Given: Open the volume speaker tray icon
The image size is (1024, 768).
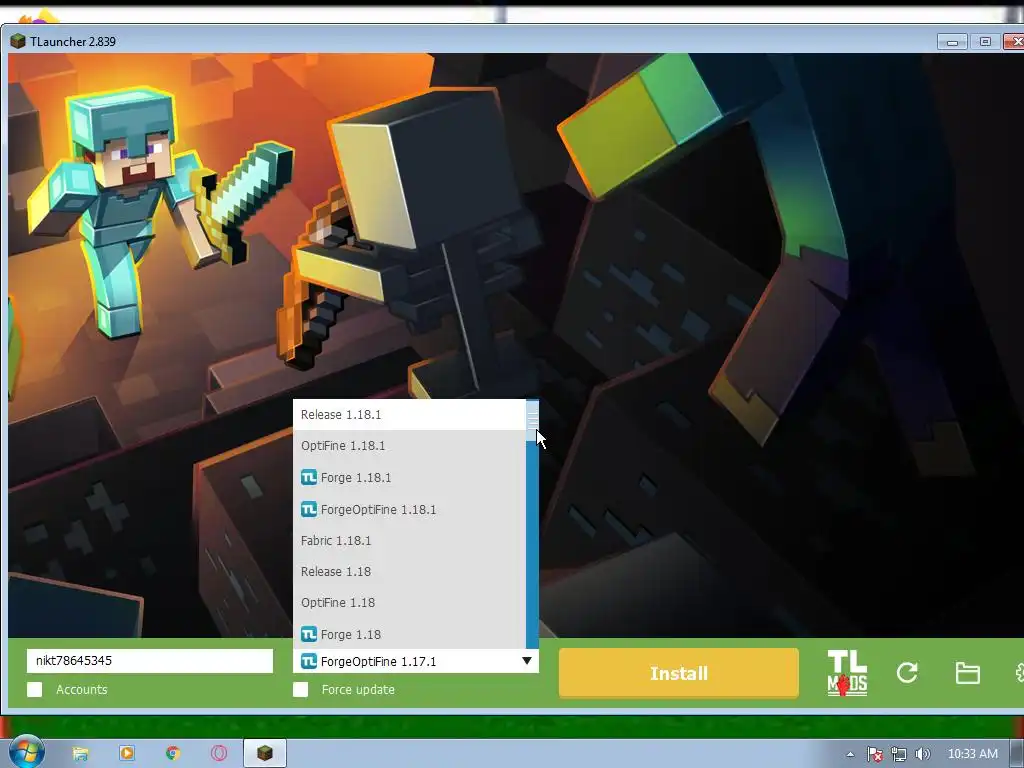Looking at the screenshot, I should pos(922,754).
